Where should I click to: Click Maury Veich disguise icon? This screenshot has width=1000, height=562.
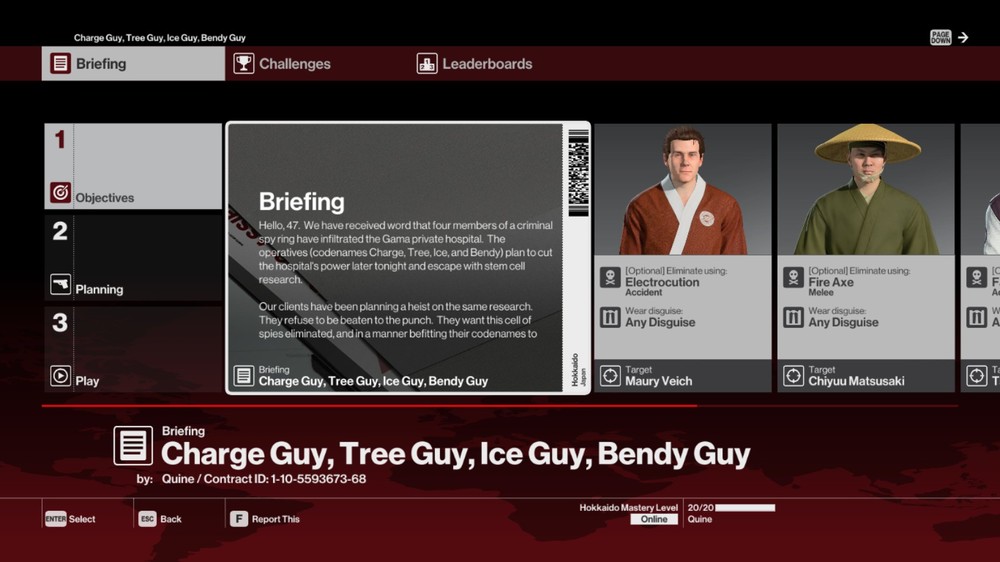610,317
